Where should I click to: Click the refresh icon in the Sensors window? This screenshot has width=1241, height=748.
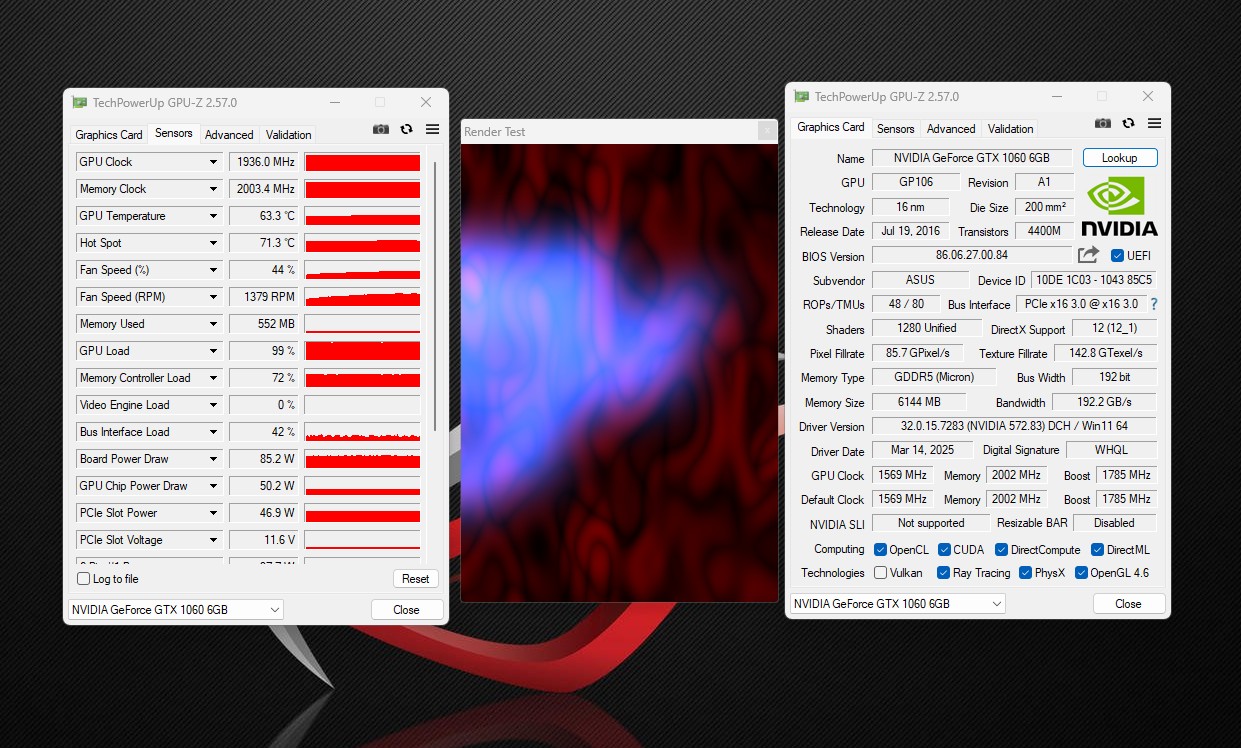(x=407, y=129)
